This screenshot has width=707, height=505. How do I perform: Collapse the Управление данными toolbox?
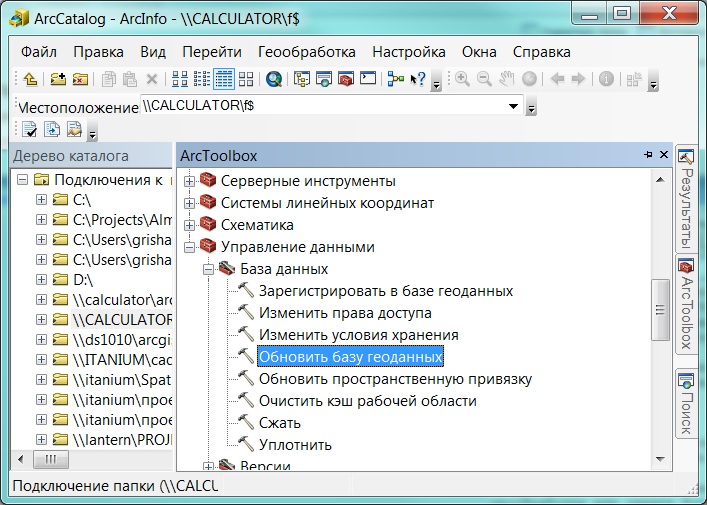coord(189,247)
